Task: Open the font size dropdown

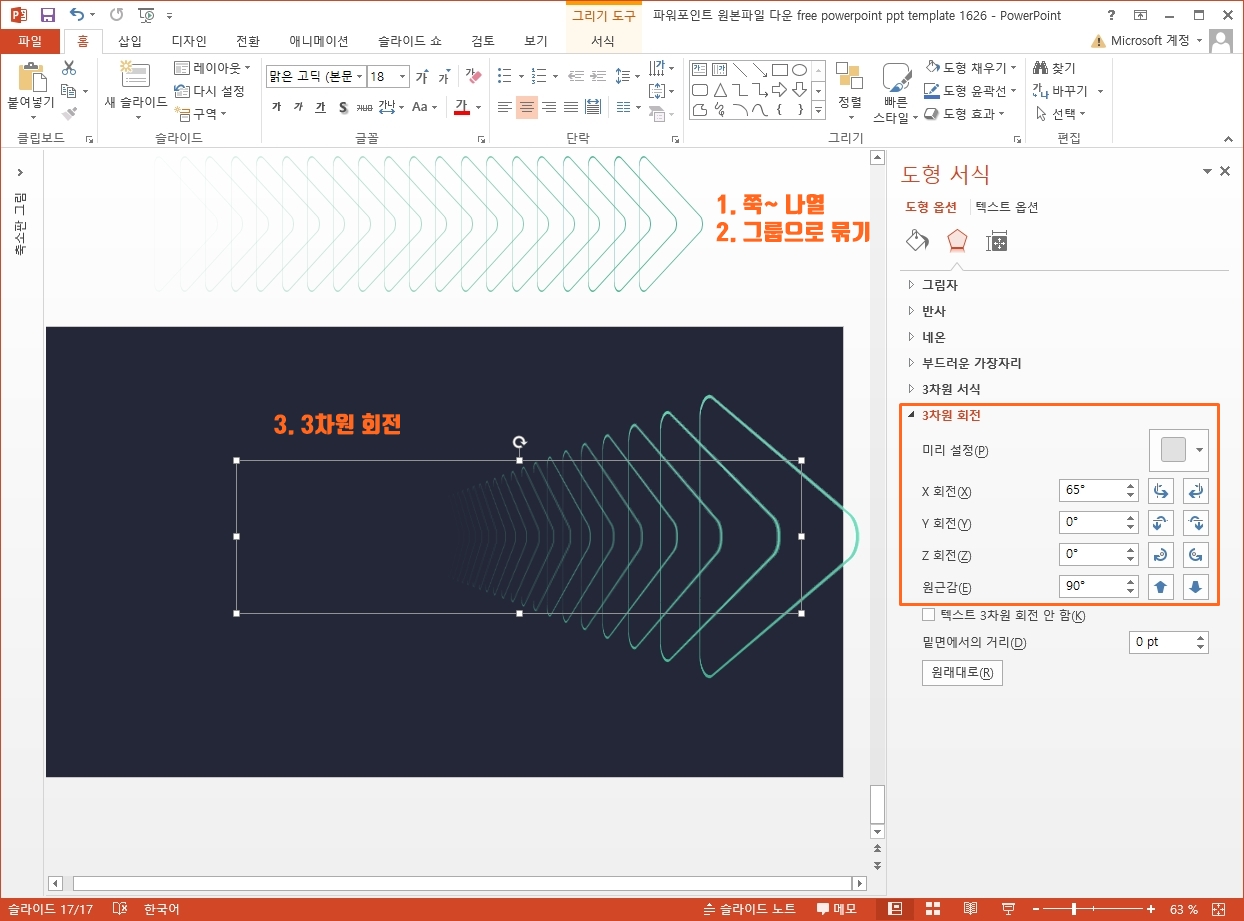Action: click(x=403, y=76)
